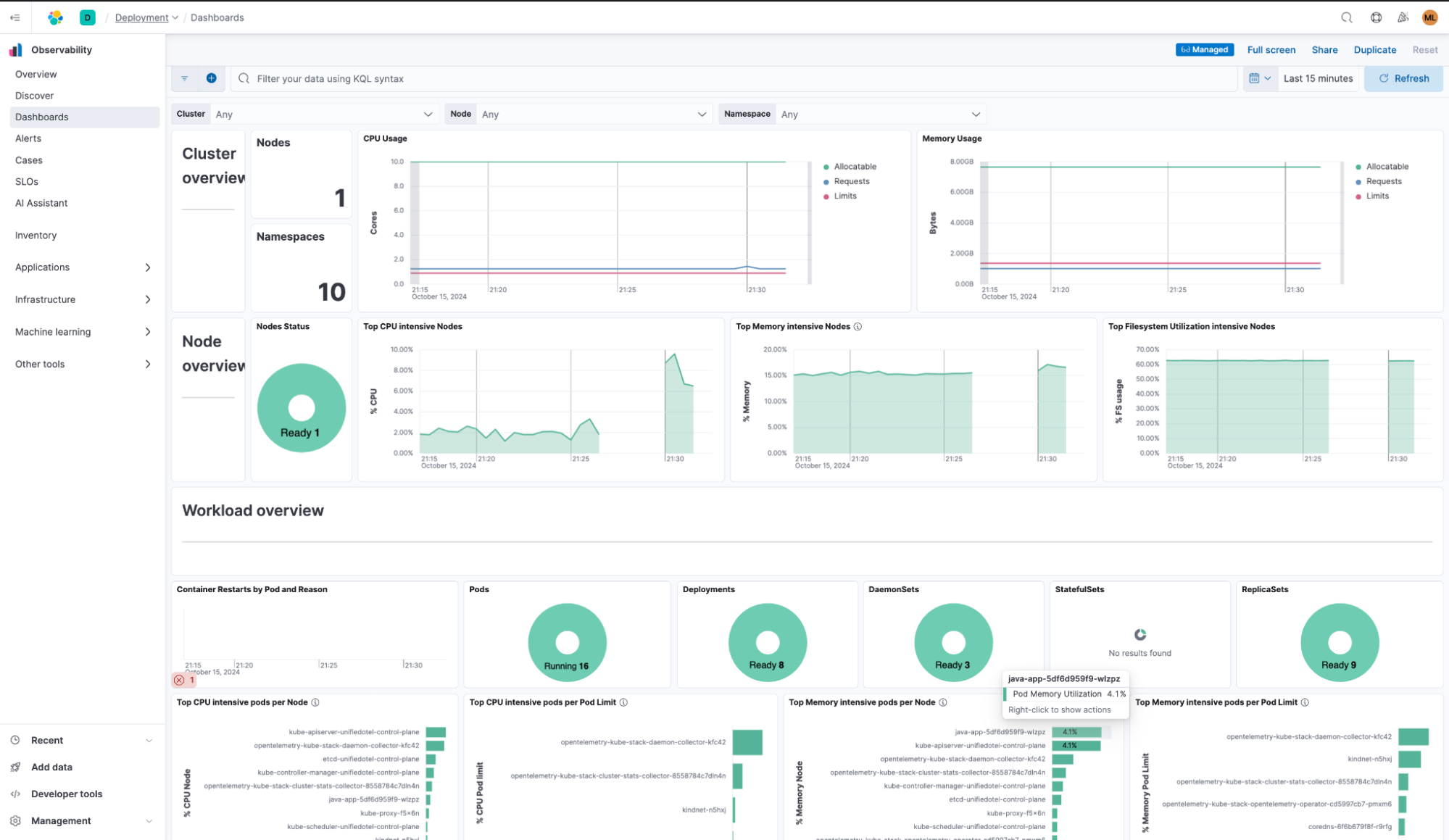The width and height of the screenshot is (1449, 840).
Task: Expand the Recent section chevron
Action: [149, 740]
